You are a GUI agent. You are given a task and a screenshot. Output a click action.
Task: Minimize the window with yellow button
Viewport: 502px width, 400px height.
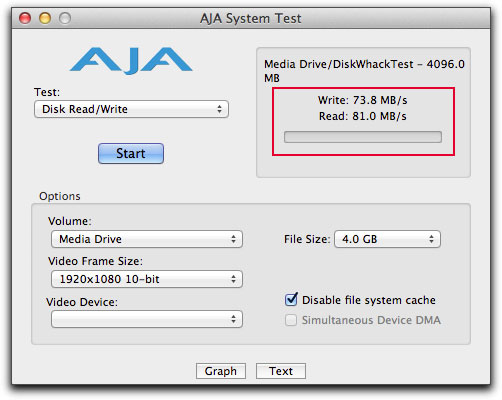pyautogui.click(x=45, y=18)
